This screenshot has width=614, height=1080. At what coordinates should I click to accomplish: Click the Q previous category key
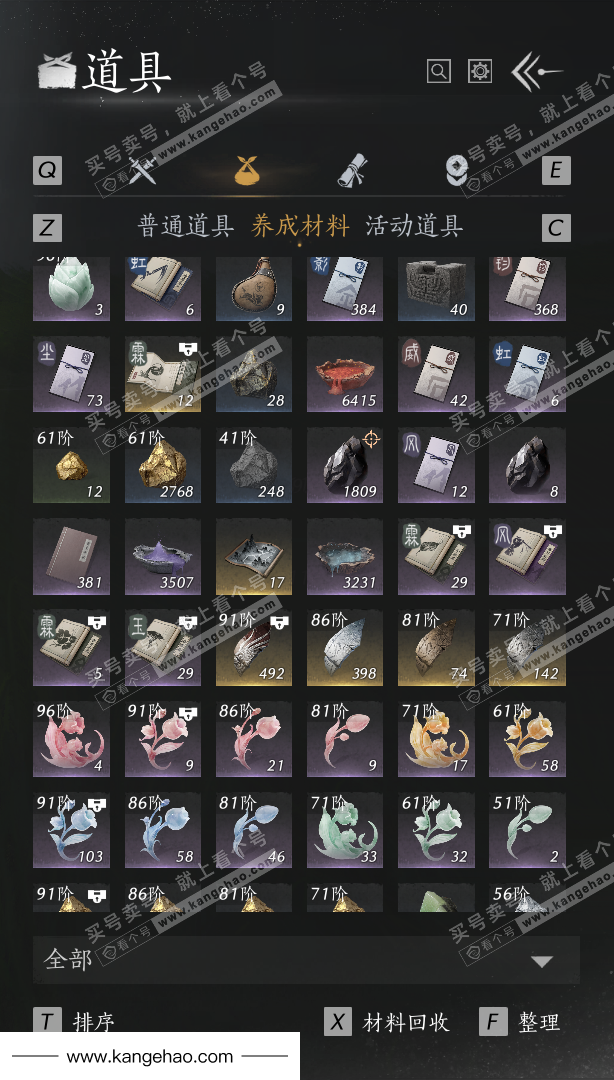click(x=48, y=170)
